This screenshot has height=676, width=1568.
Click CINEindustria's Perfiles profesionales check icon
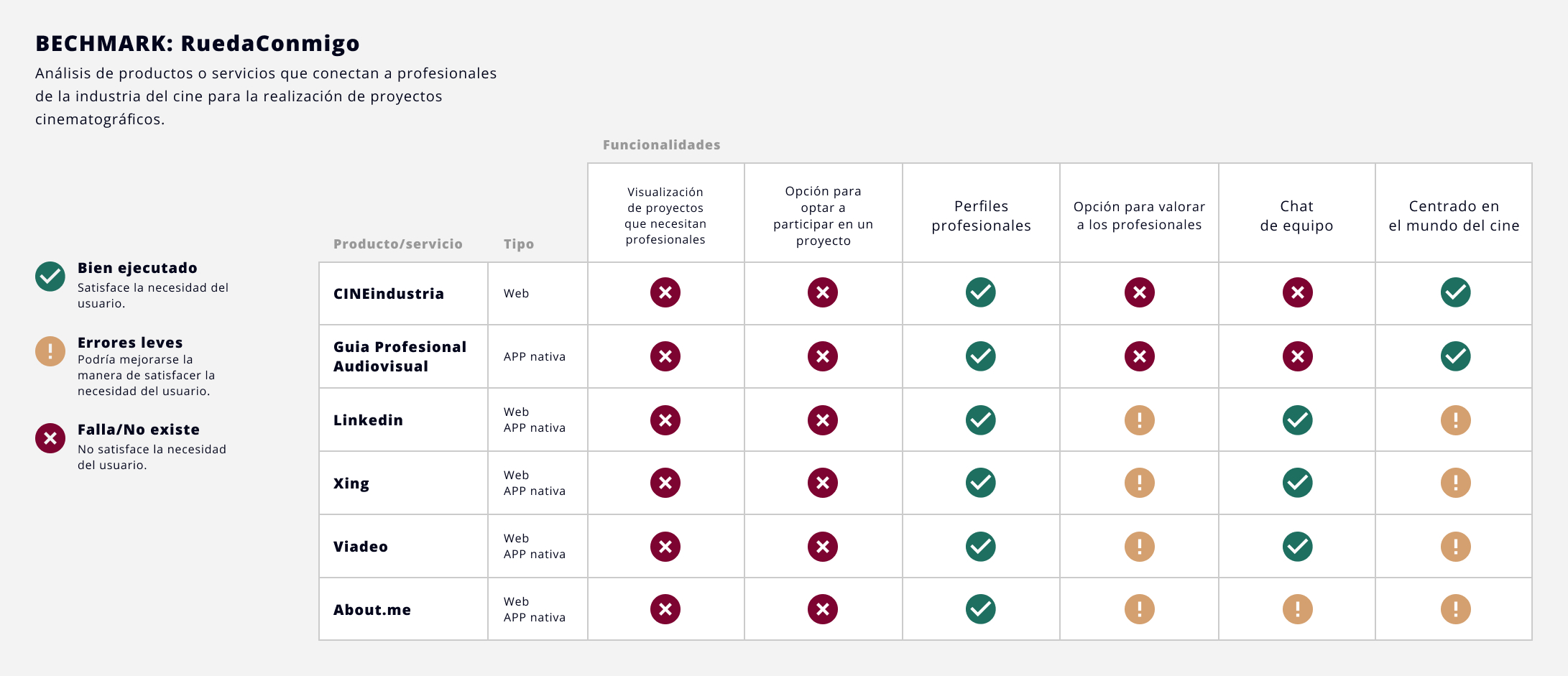(x=980, y=292)
